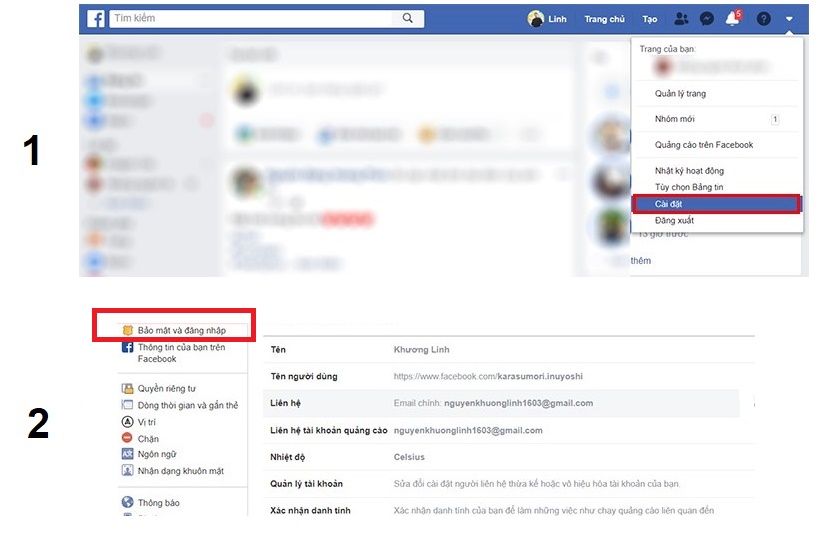This screenshot has height=545, width=840.
Task: Select the Liên hệ email row
Action: tap(501, 403)
